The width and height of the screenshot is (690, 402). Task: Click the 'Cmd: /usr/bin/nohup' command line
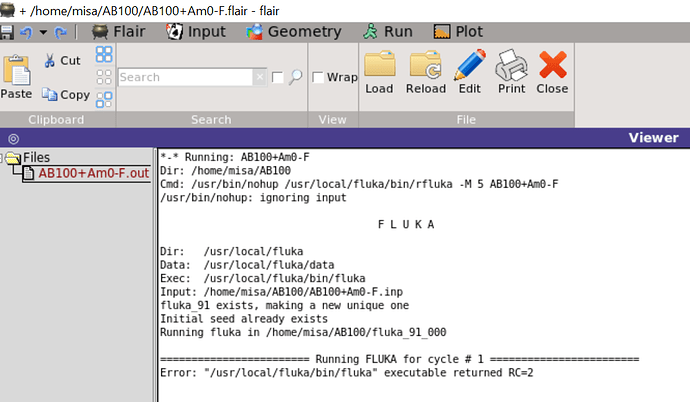359,184
